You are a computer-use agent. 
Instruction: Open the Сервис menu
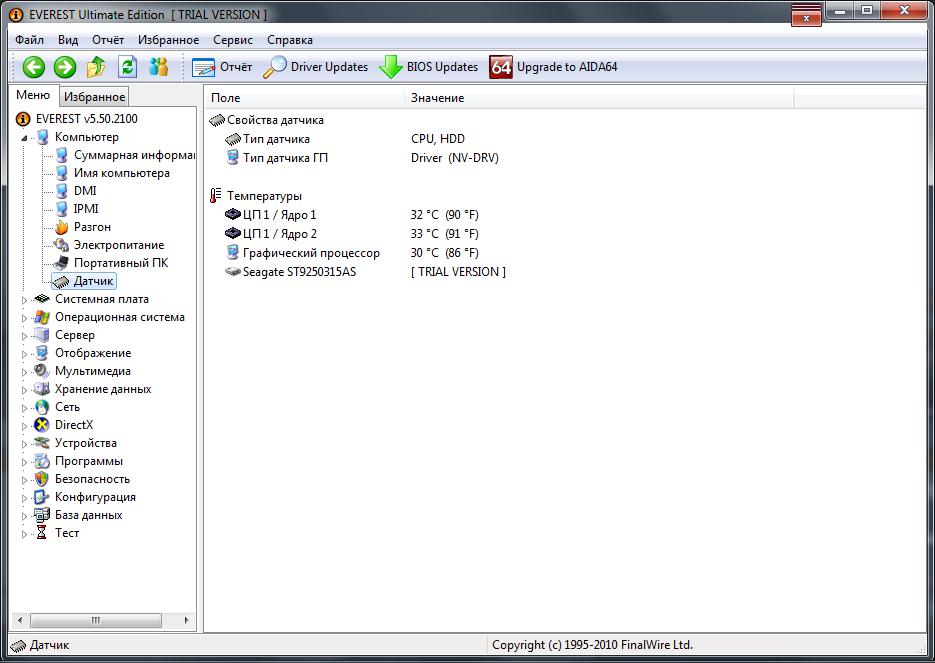(x=232, y=40)
